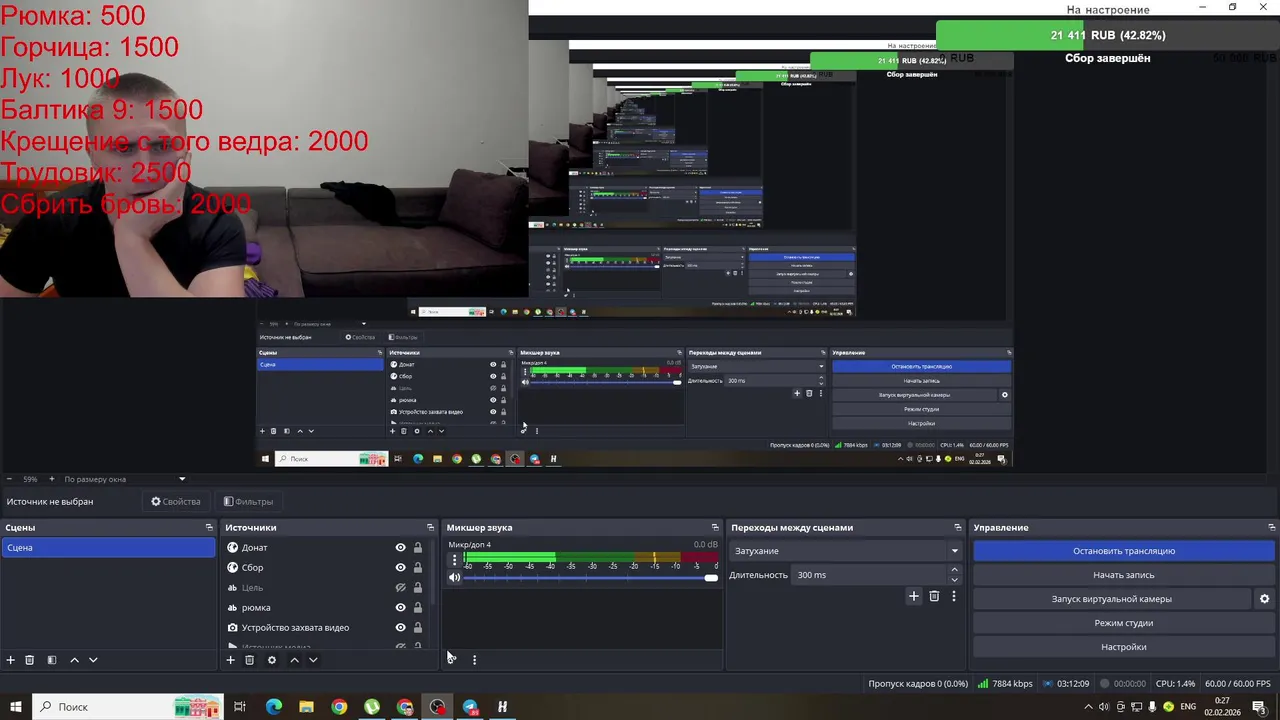Mute Микр/доп 4 speaker icon
The width and height of the screenshot is (1280, 720).
[x=454, y=577]
